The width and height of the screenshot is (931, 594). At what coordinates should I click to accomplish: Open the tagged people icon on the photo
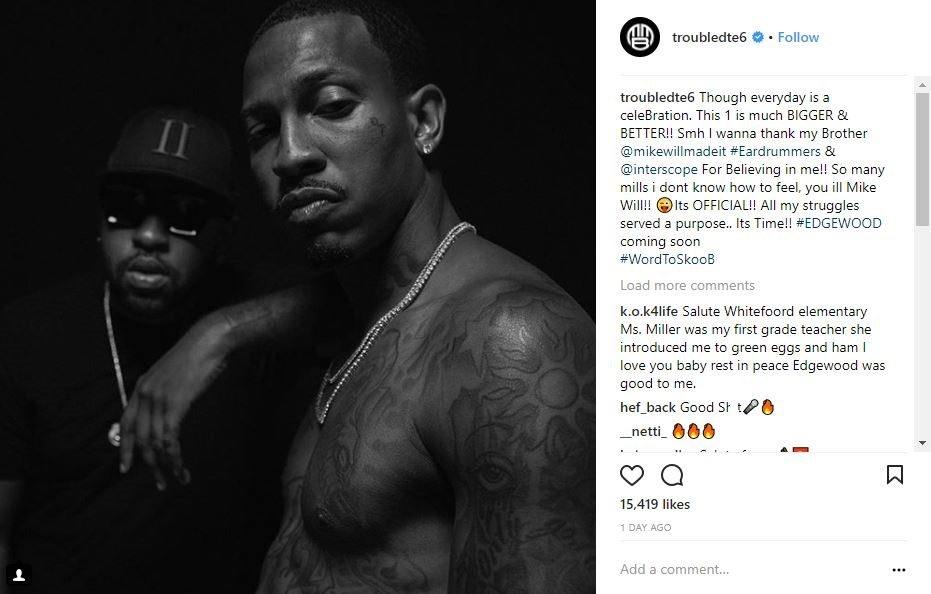19,574
